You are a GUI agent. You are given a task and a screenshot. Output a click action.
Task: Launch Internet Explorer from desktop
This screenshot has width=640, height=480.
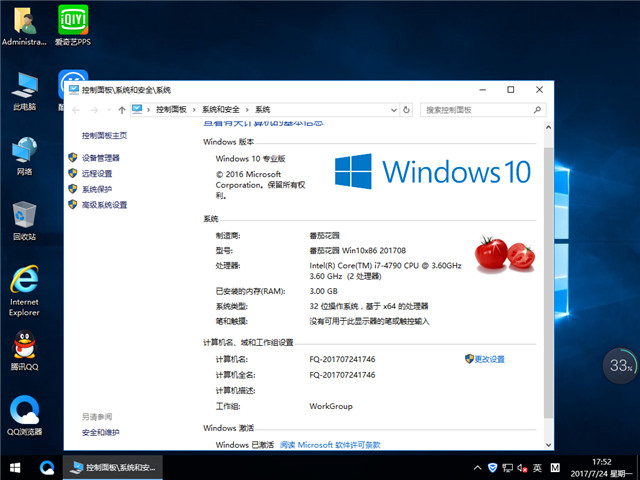pyautogui.click(x=24, y=291)
